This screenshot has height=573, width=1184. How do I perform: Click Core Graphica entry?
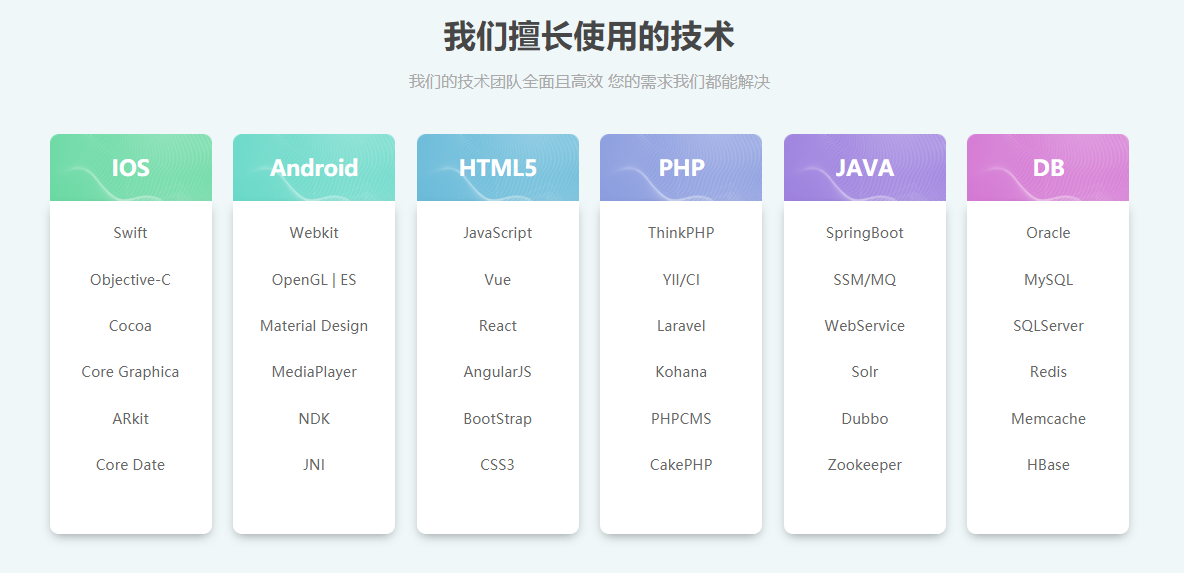tap(131, 372)
